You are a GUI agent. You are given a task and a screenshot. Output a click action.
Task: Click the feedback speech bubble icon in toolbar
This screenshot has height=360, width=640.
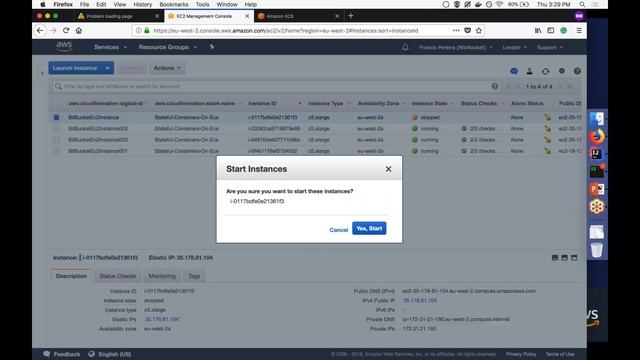click(x=514, y=71)
